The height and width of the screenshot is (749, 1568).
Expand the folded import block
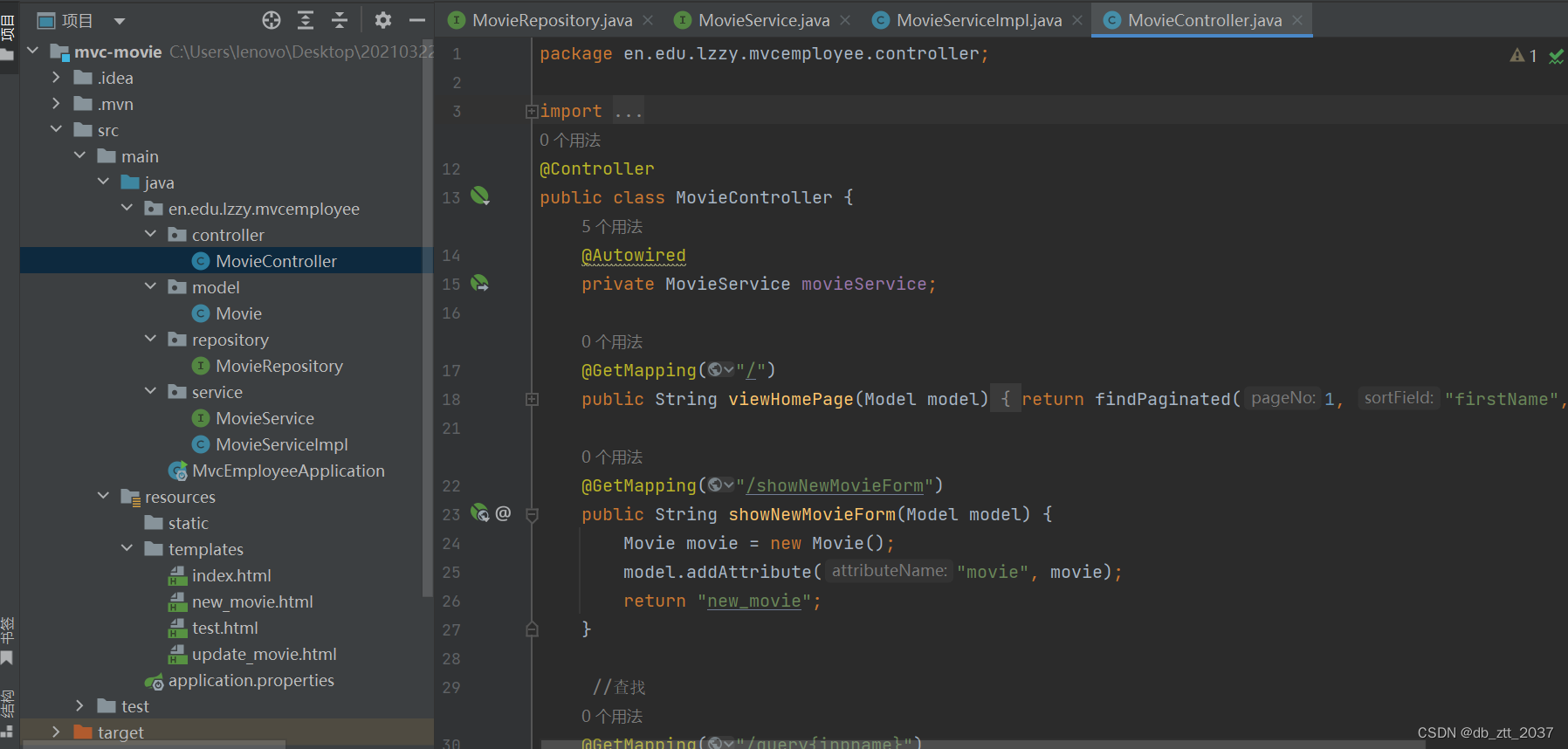pyautogui.click(x=531, y=111)
